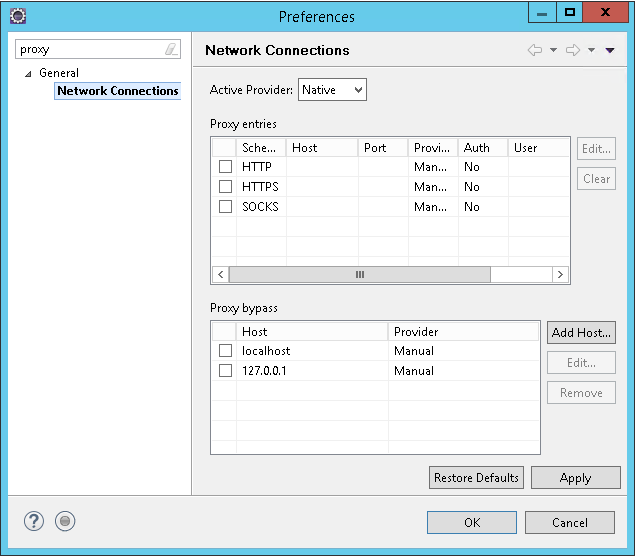Cancel the Preferences dialog
638x558 pixels.
[570, 522]
